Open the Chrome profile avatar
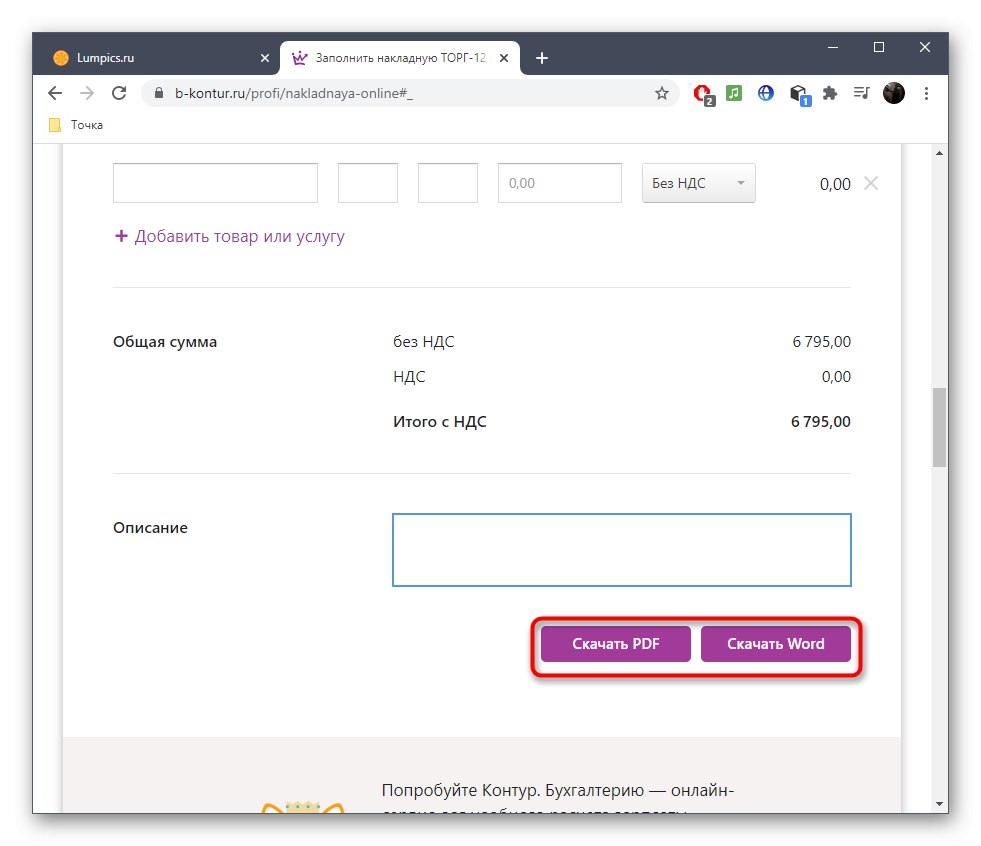The width and height of the screenshot is (981, 846). 893,93
